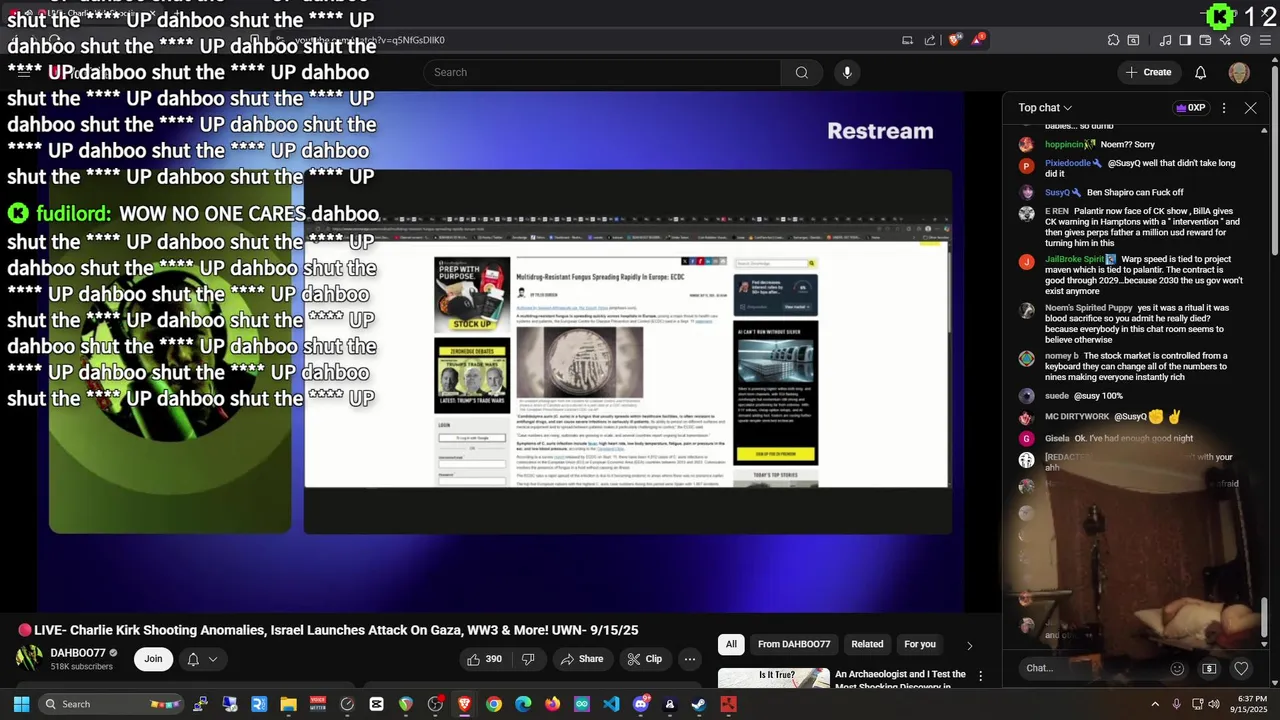
Task: Open Brave Rewards triangle icon
Action: (979, 40)
